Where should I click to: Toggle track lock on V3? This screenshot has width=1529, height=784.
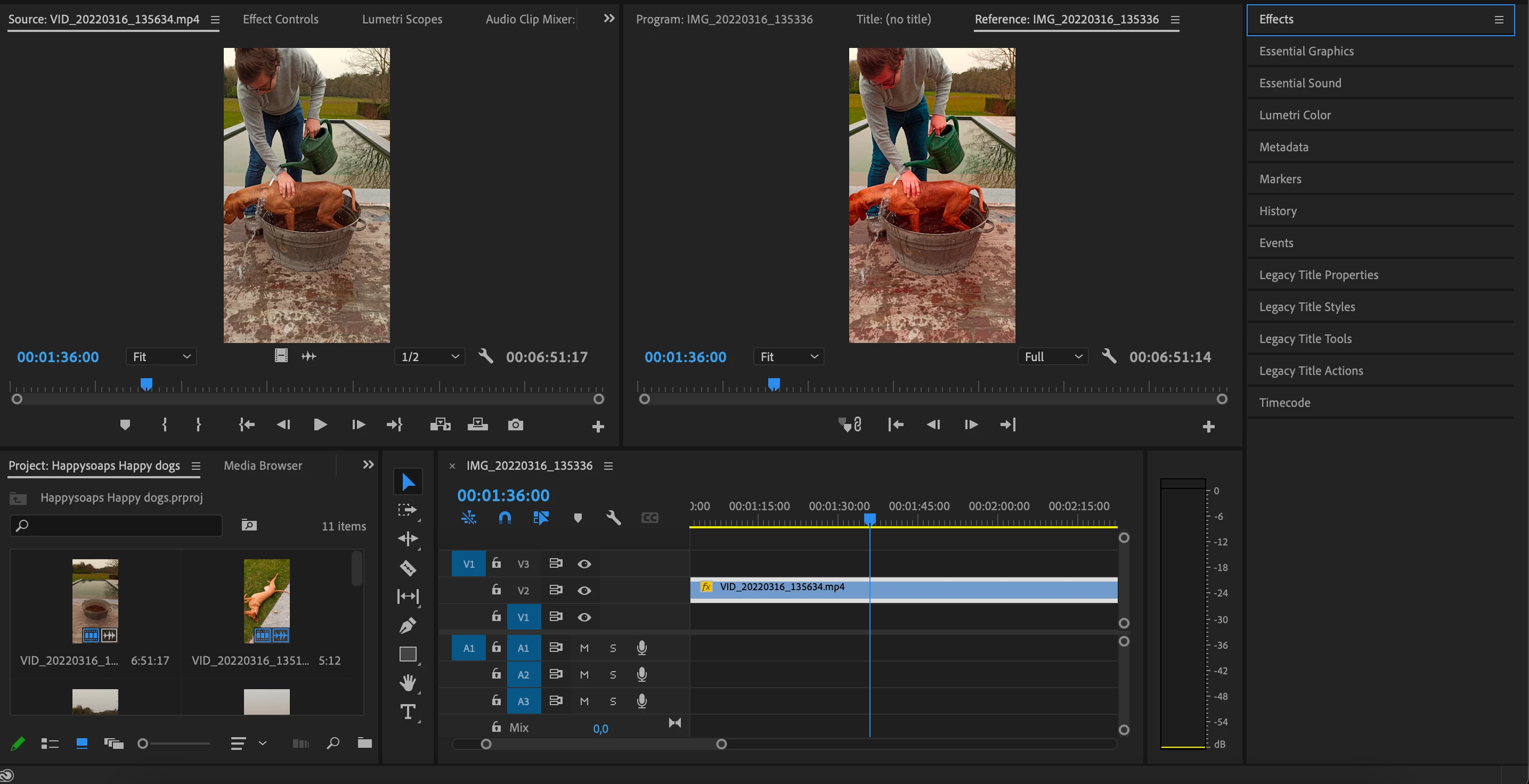[x=496, y=563]
